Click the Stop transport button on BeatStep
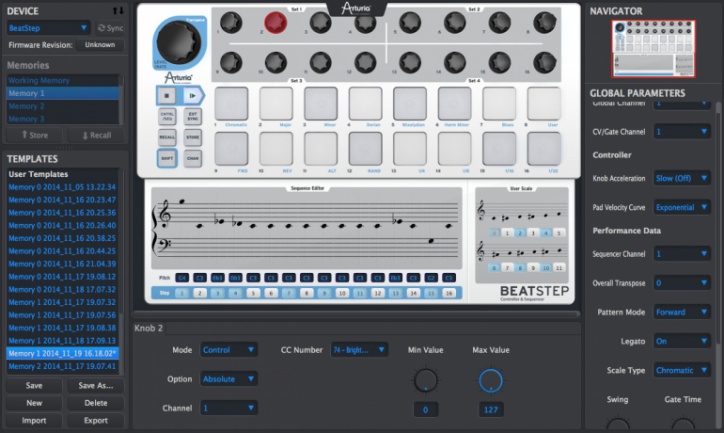 click(167, 96)
